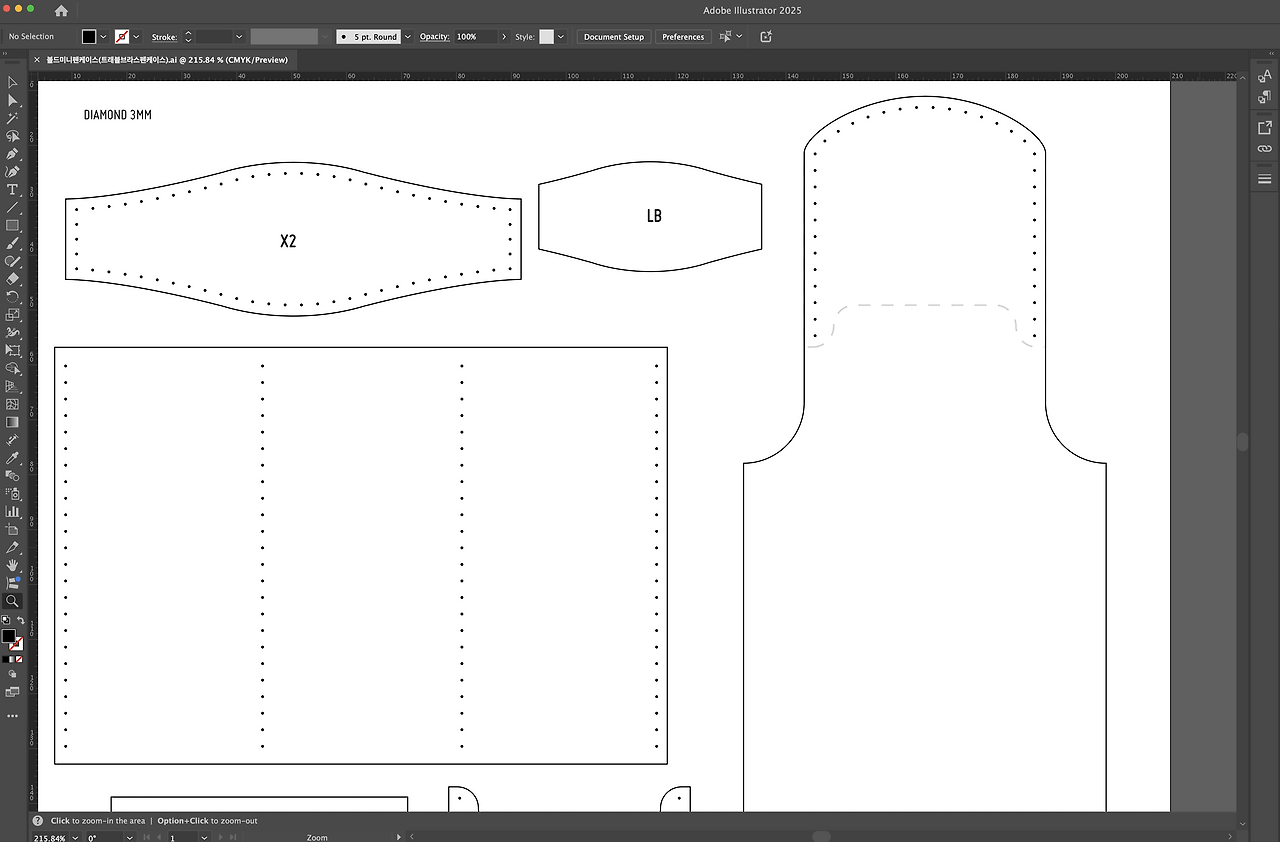The height and width of the screenshot is (842, 1280).
Task: Go to previous artboard arrow
Action: pyautogui.click(x=158, y=837)
